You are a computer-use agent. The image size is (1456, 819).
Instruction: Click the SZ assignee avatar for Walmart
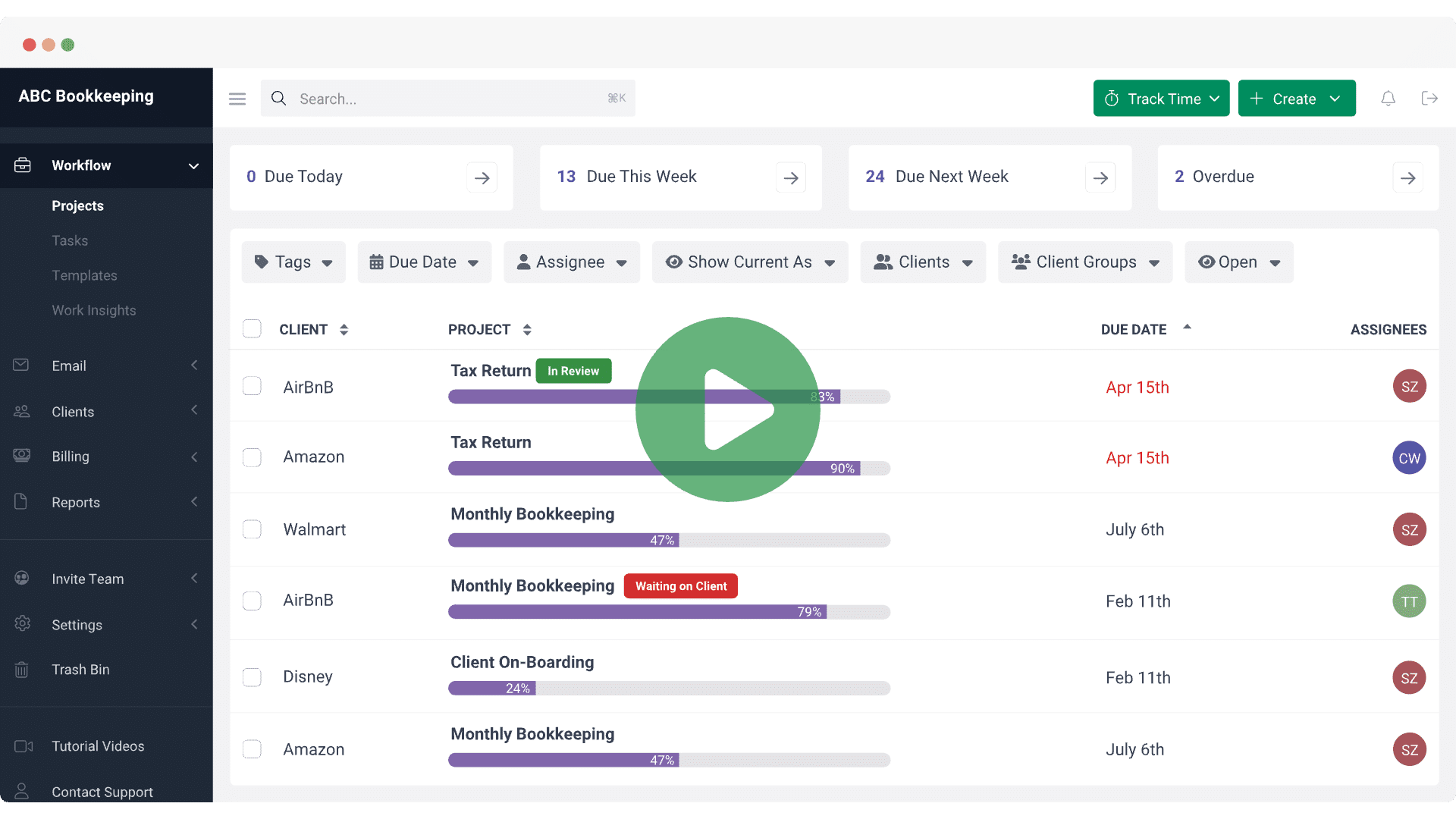(1409, 529)
